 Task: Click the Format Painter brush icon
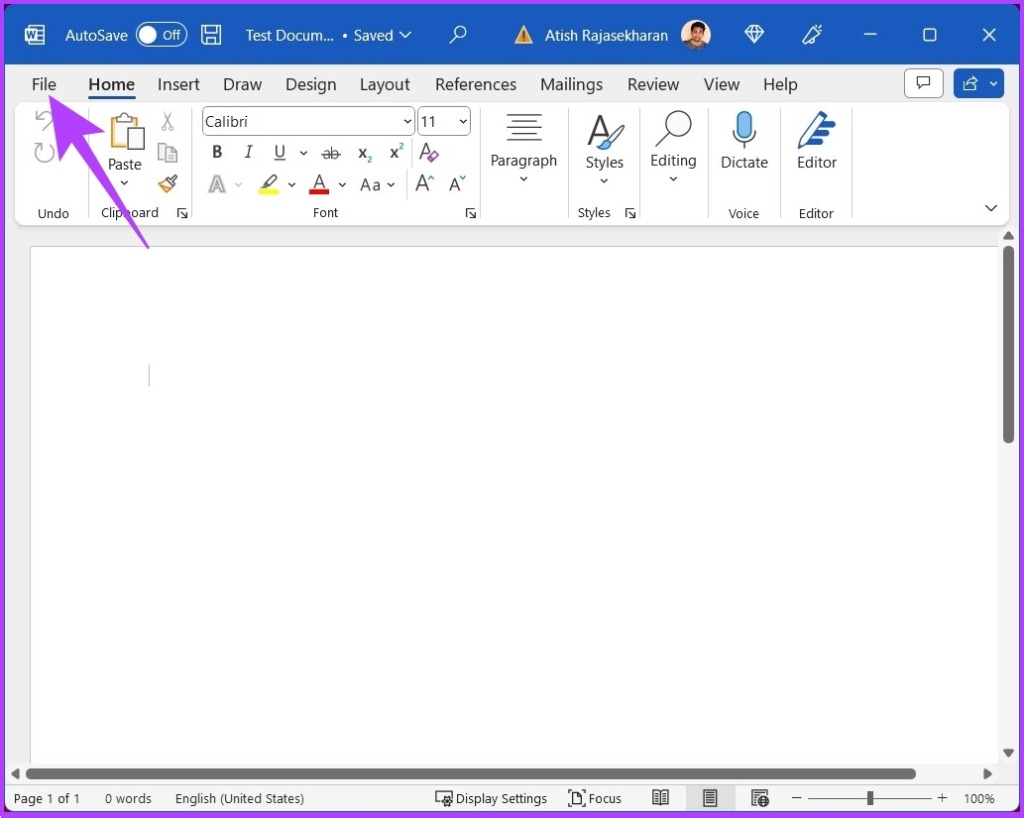[167, 184]
